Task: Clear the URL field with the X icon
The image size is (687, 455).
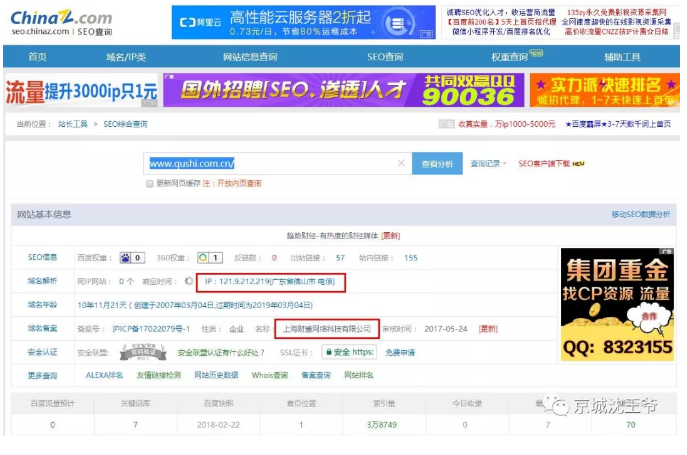Action: pyautogui.click(x=401, y=163)
